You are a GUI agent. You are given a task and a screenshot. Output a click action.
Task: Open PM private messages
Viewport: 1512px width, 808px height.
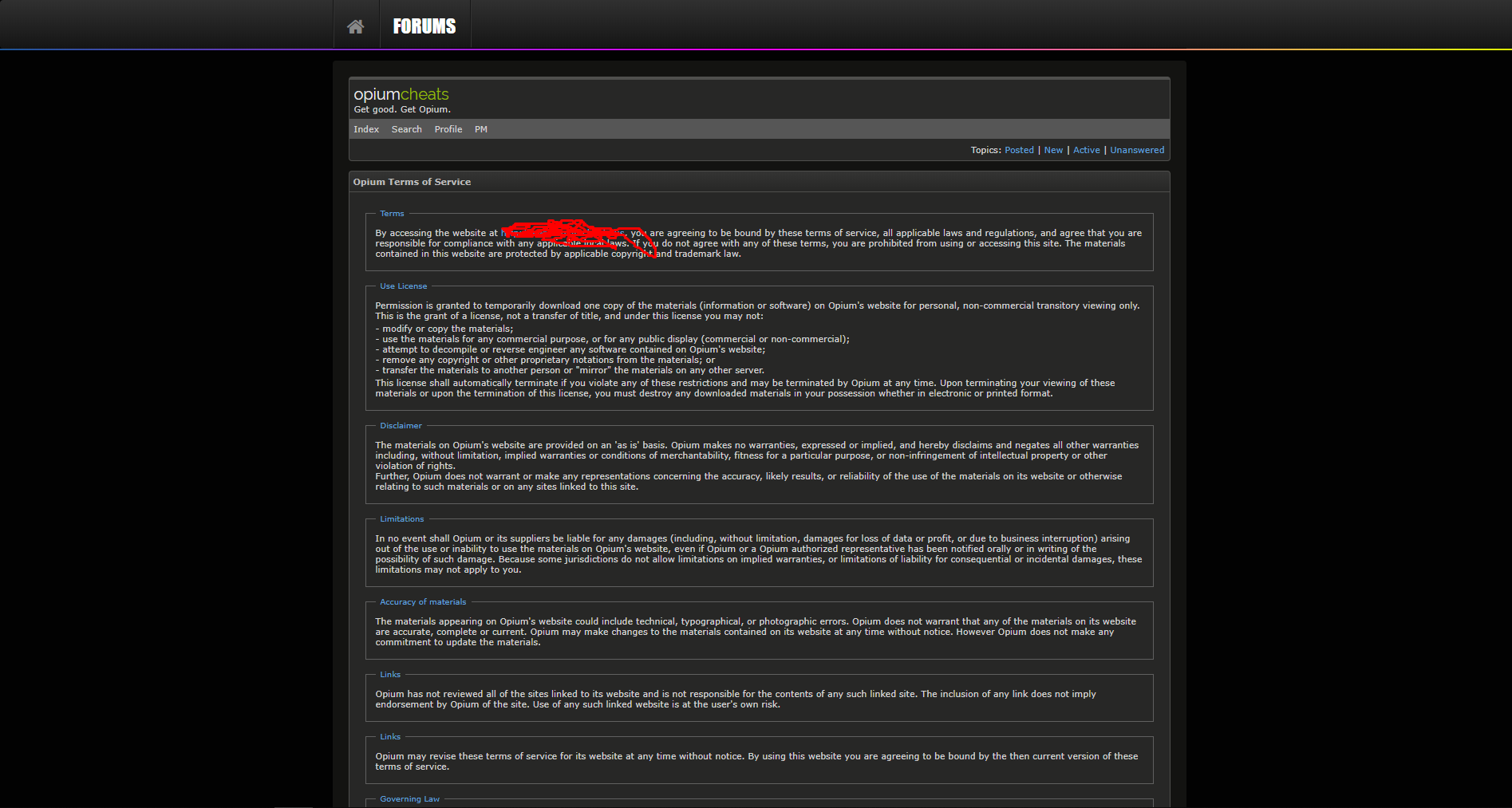[x=481, y=129]
